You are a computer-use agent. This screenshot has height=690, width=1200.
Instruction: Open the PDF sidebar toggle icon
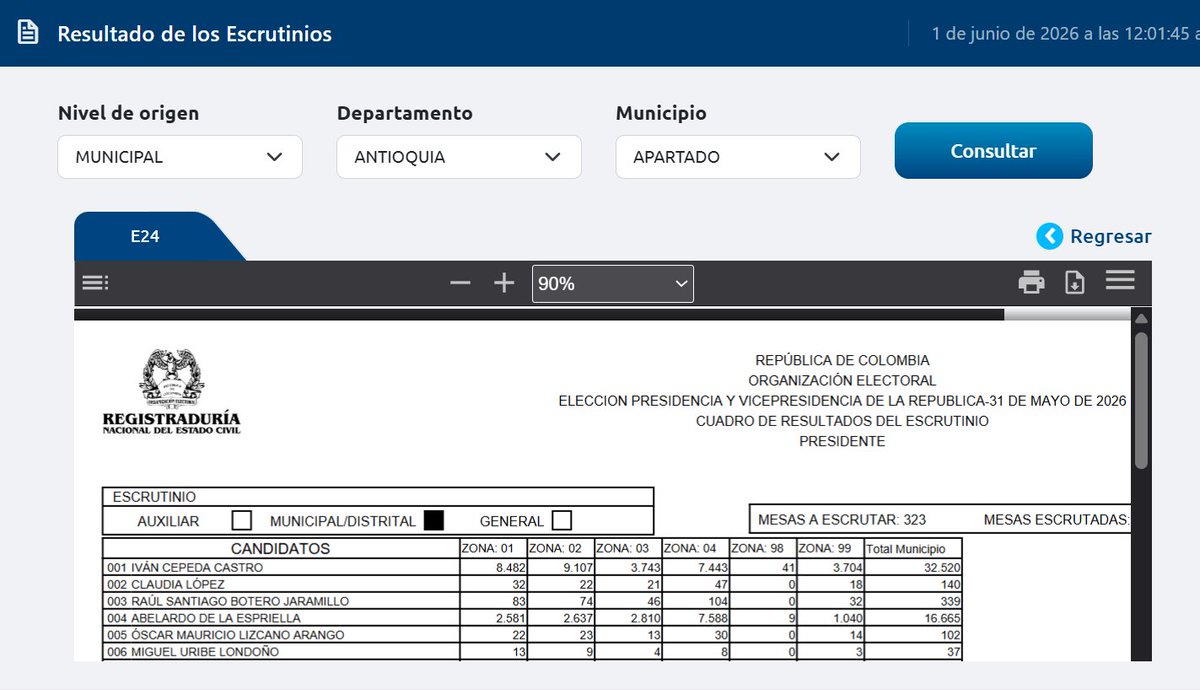tap(95, 283)
